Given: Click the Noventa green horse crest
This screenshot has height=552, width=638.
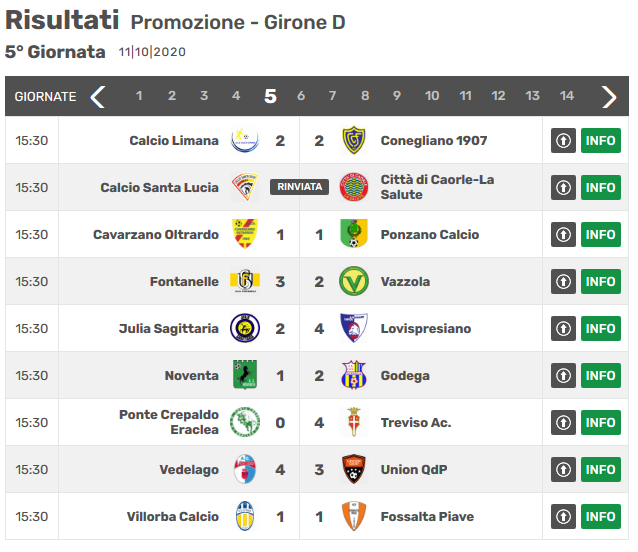Looking at the screenshot, I should coord(245,375).
